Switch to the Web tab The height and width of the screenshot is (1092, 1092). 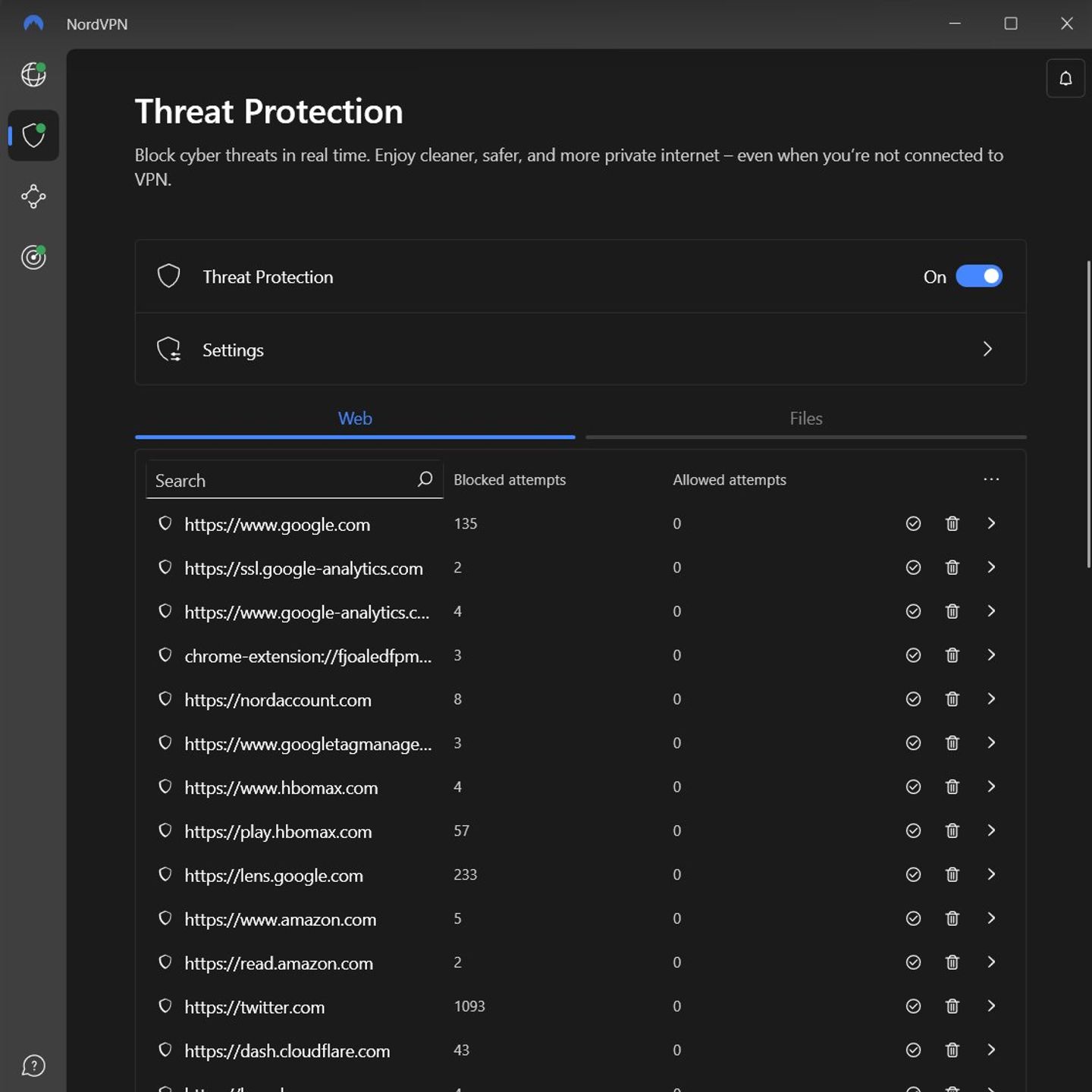(355, 419)
